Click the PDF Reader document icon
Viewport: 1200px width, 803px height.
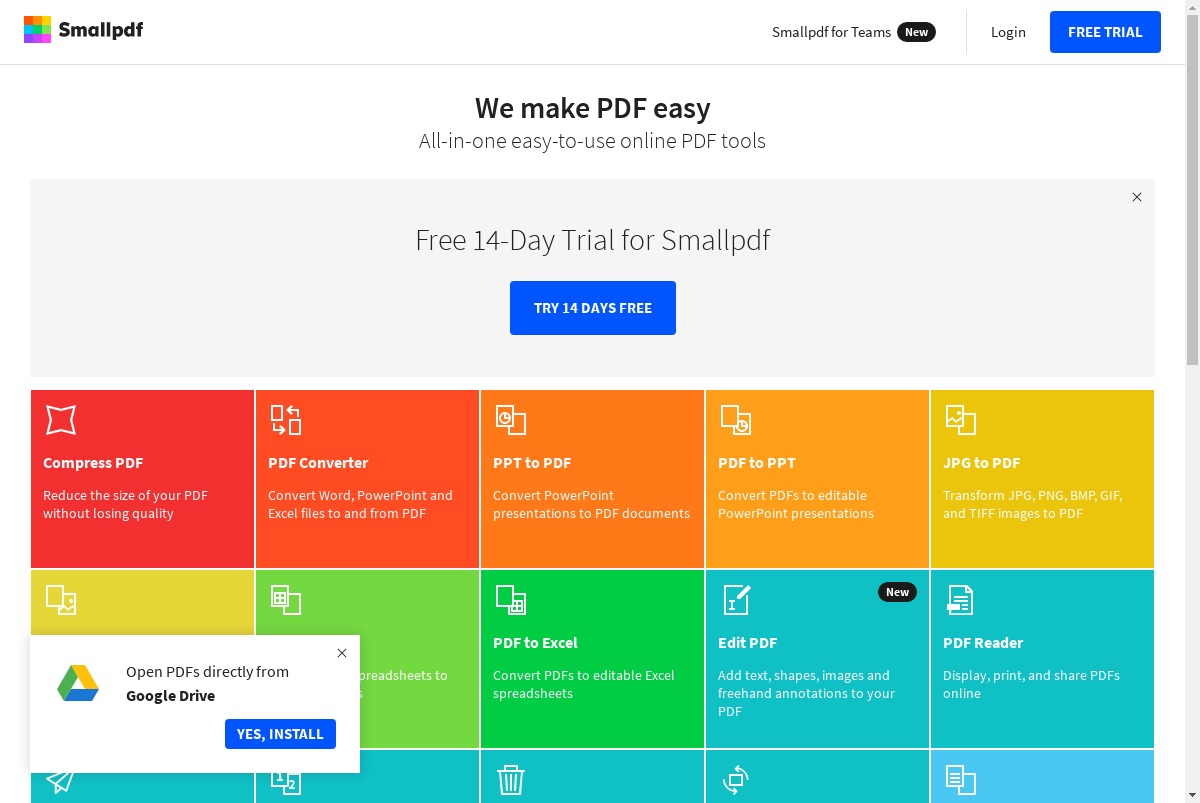click(x=960, y=600)
